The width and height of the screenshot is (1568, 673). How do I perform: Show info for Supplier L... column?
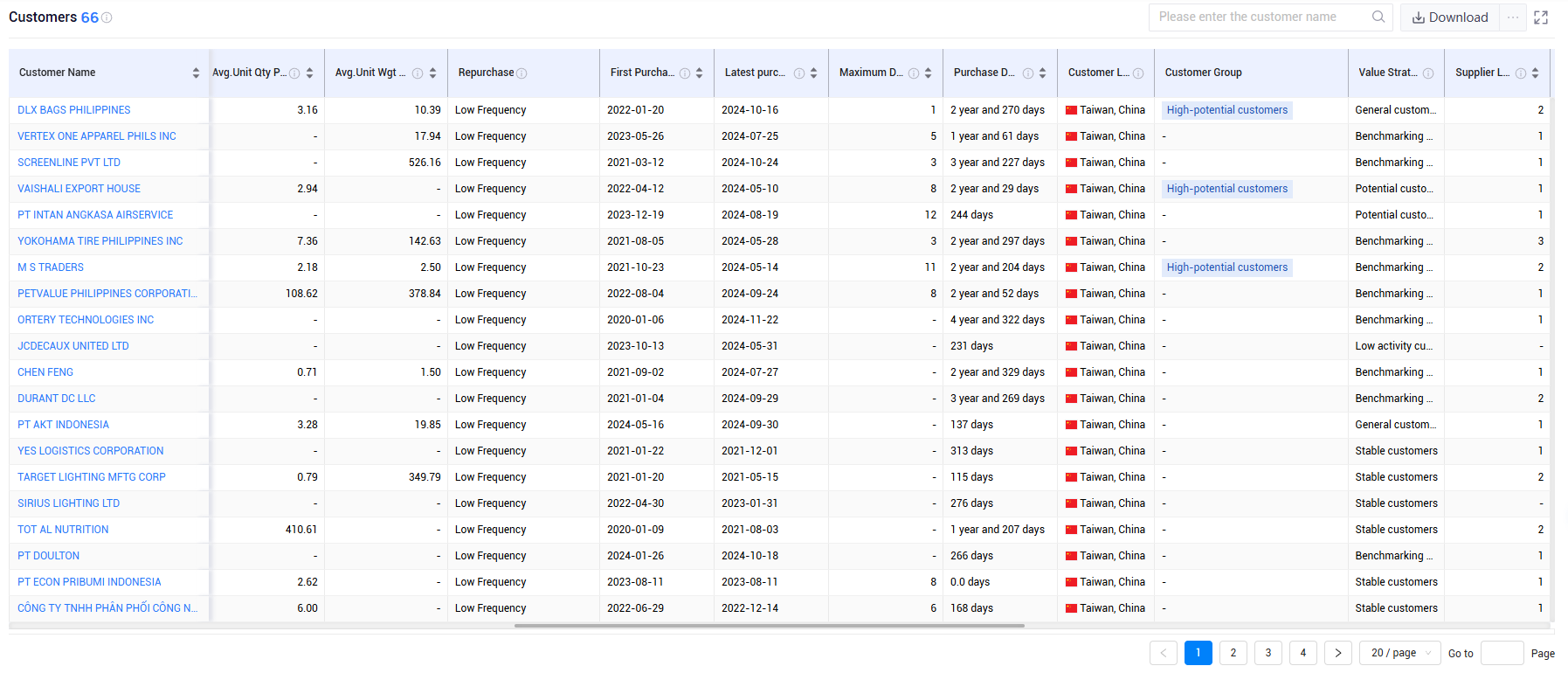coord(1521,73)
